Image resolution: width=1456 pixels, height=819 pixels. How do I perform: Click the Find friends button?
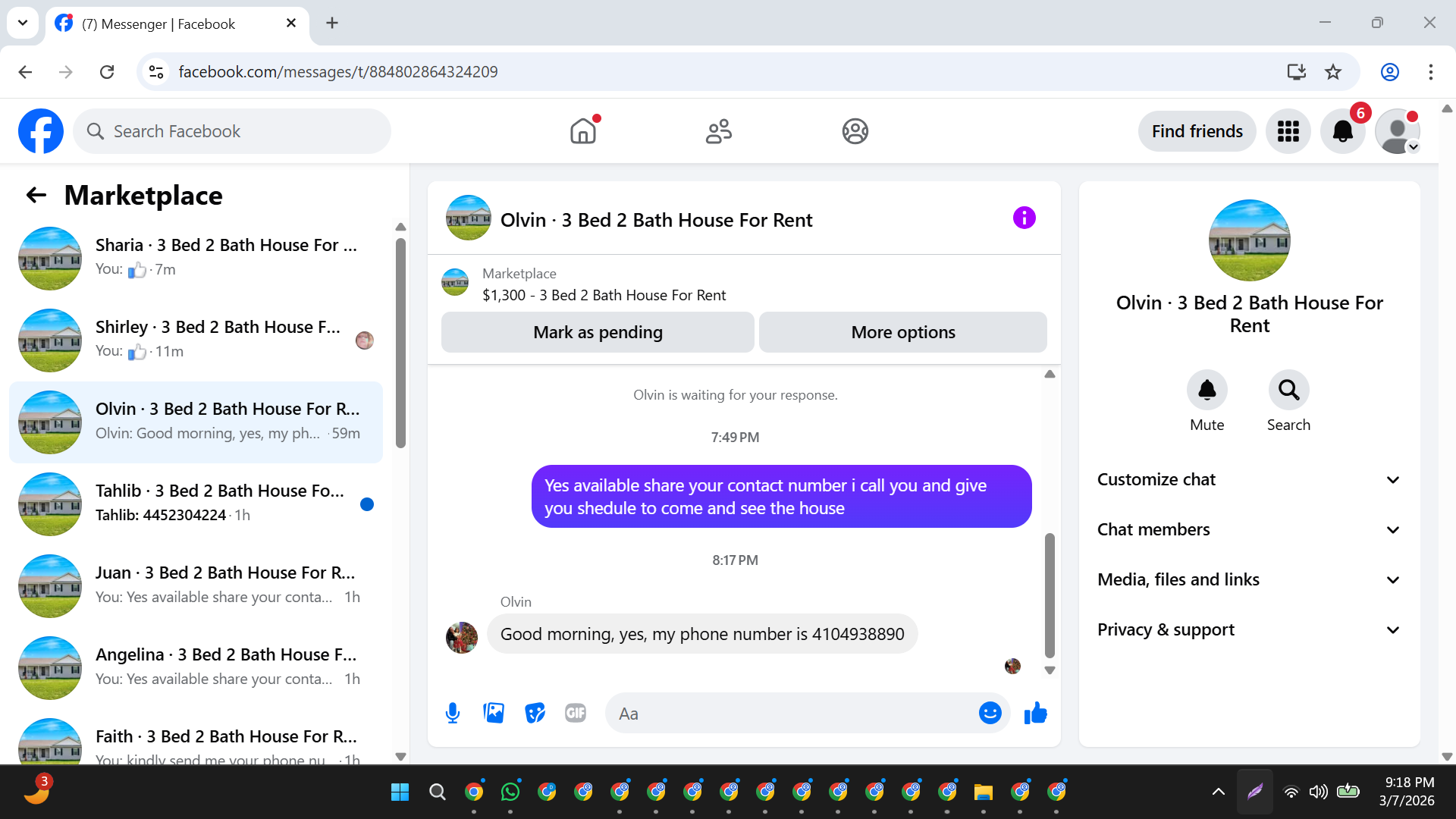1197,131
